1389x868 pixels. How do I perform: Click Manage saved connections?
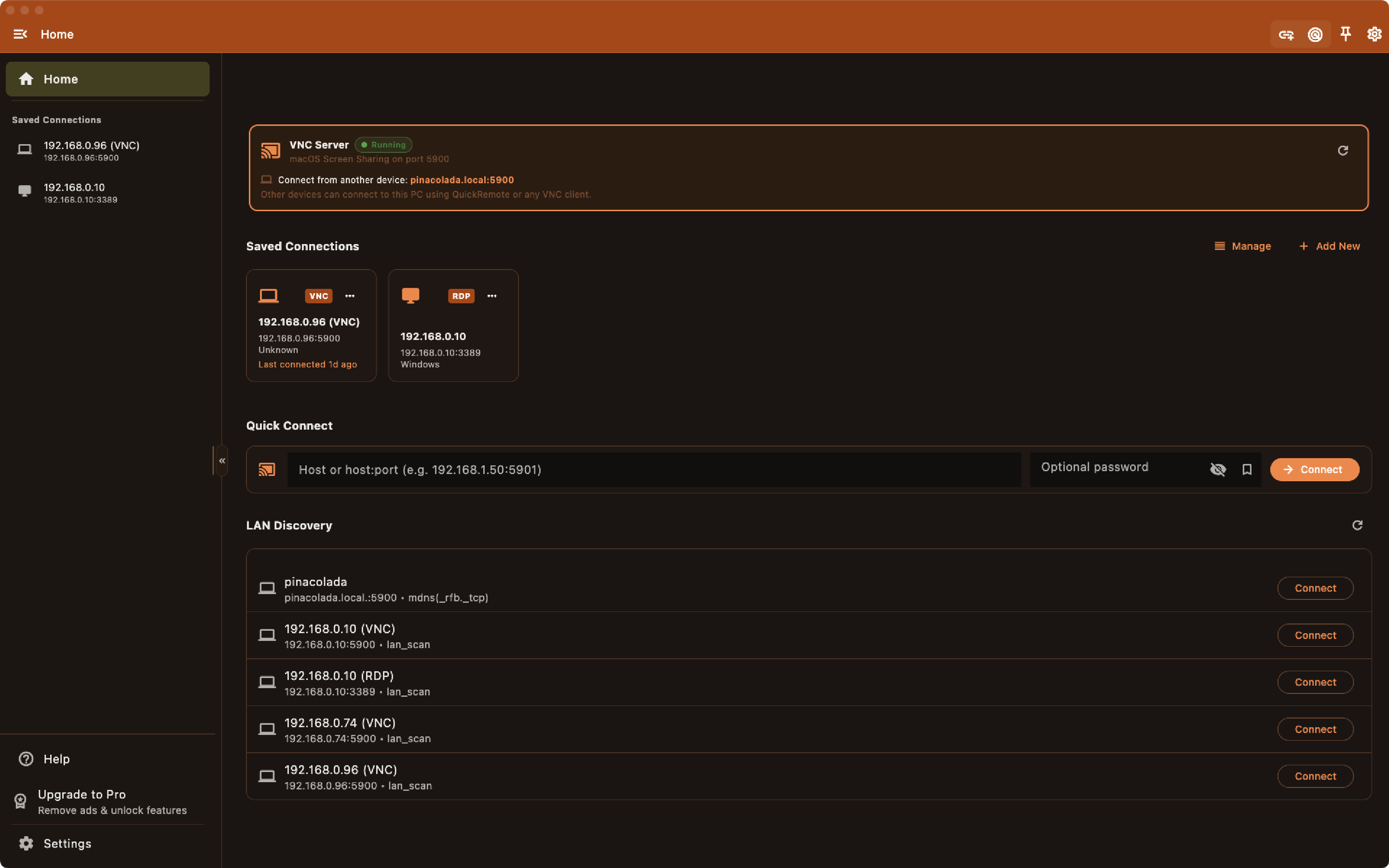tap(1243, 246)
